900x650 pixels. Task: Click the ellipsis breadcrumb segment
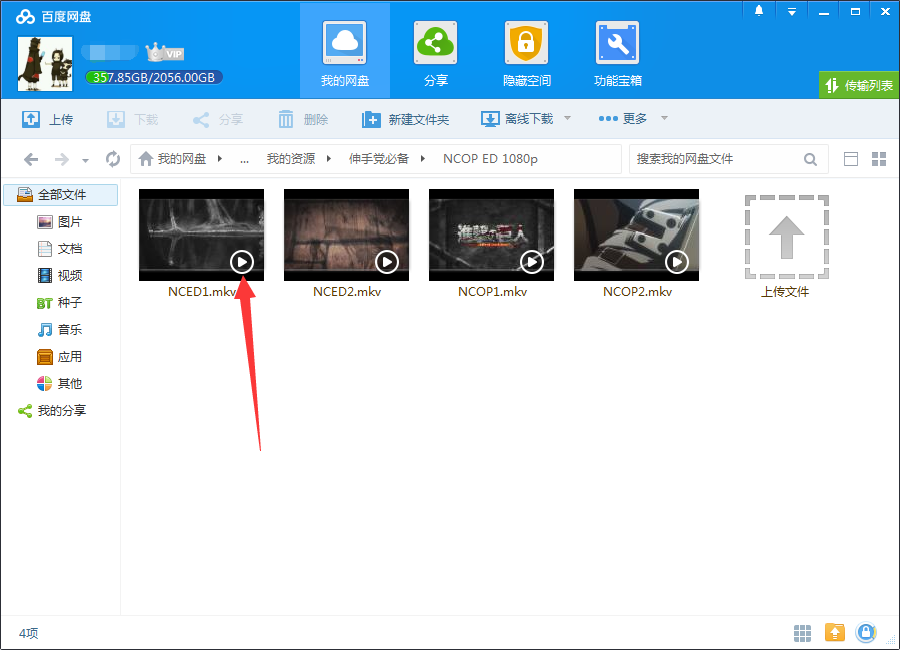[245, 160]
